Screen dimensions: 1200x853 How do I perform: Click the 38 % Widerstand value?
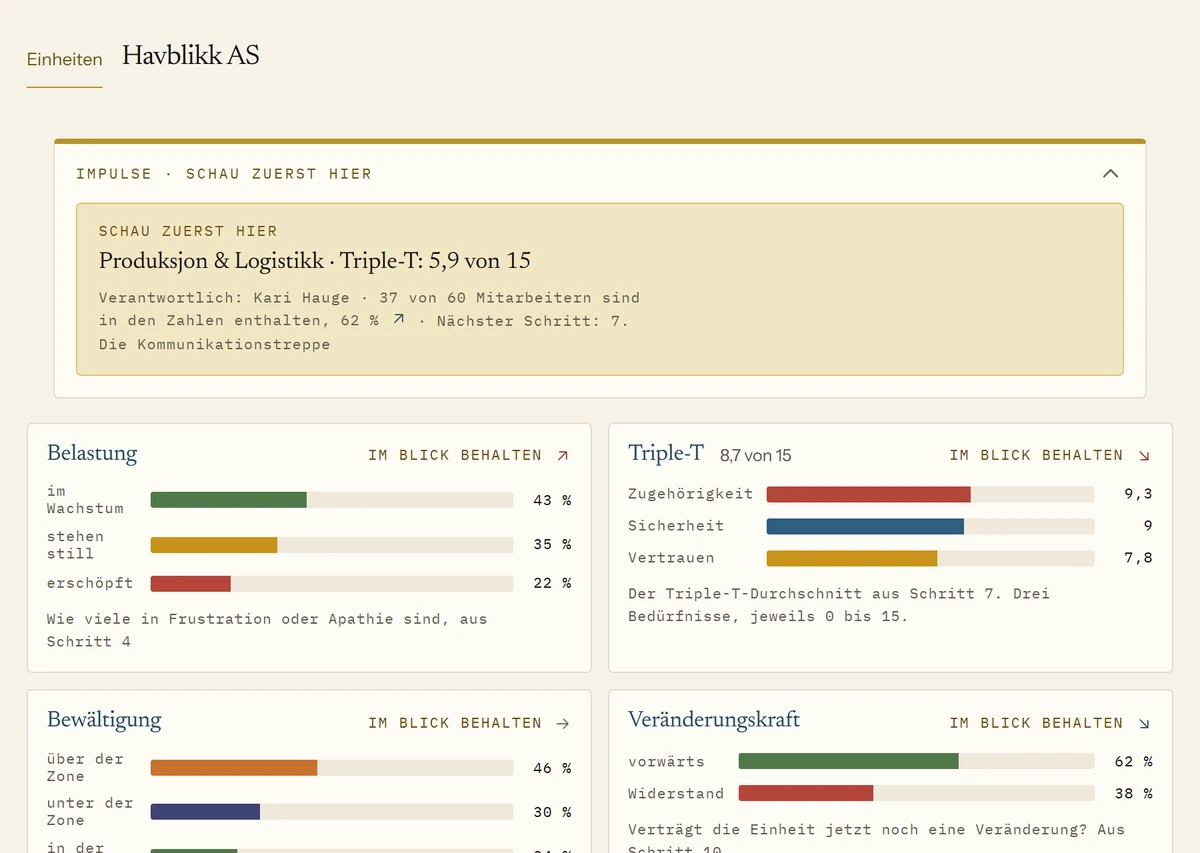[1134, 794]
